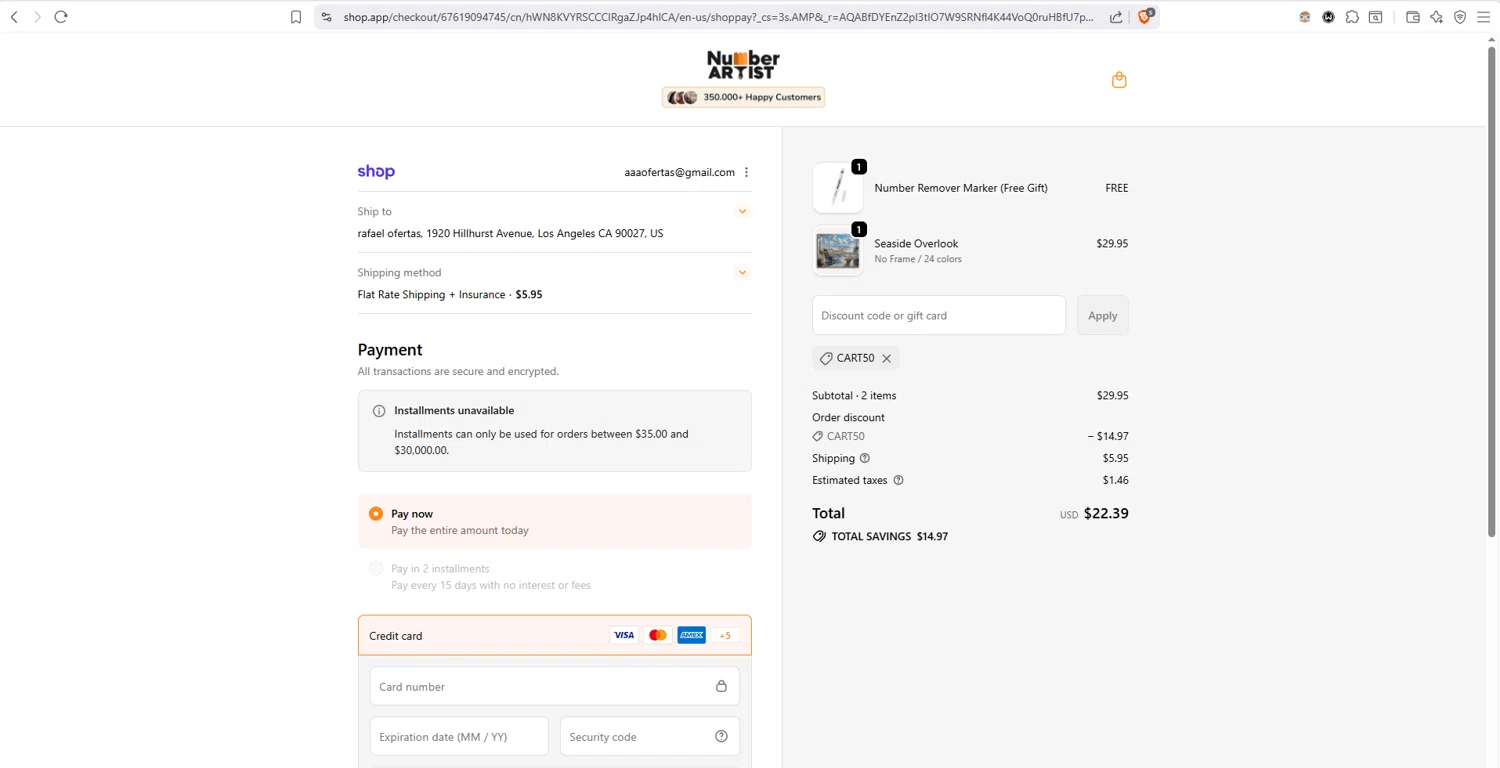Viewport: 1500px width, 768px height.
Task: Click the security code help icon
Action: pyautogui.click(x=721, y=736)
